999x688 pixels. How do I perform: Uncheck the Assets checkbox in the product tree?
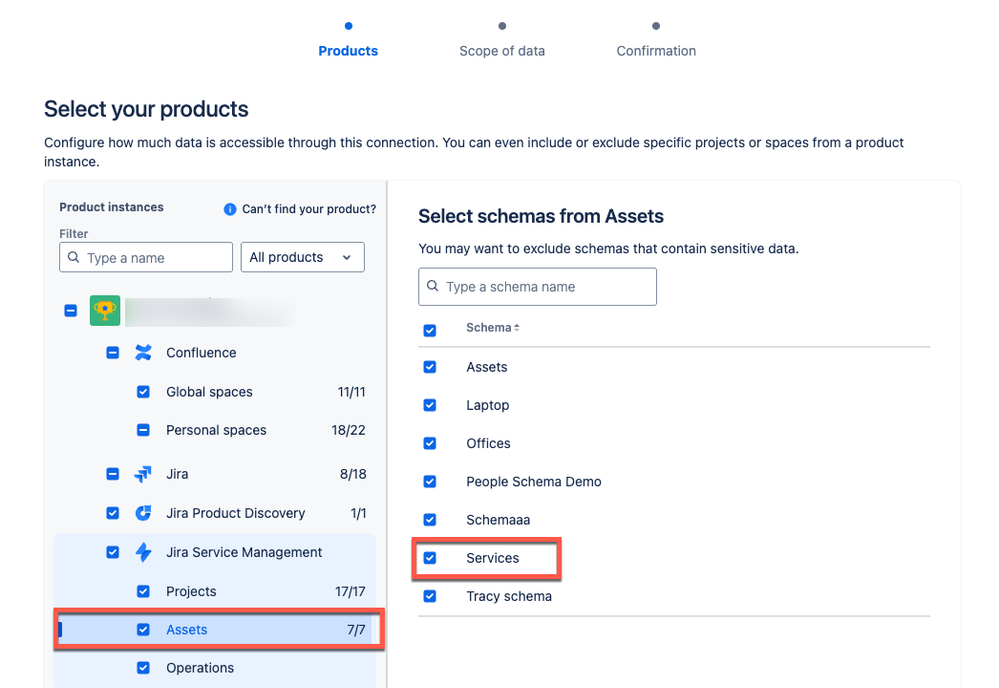(x=143, y=629)
